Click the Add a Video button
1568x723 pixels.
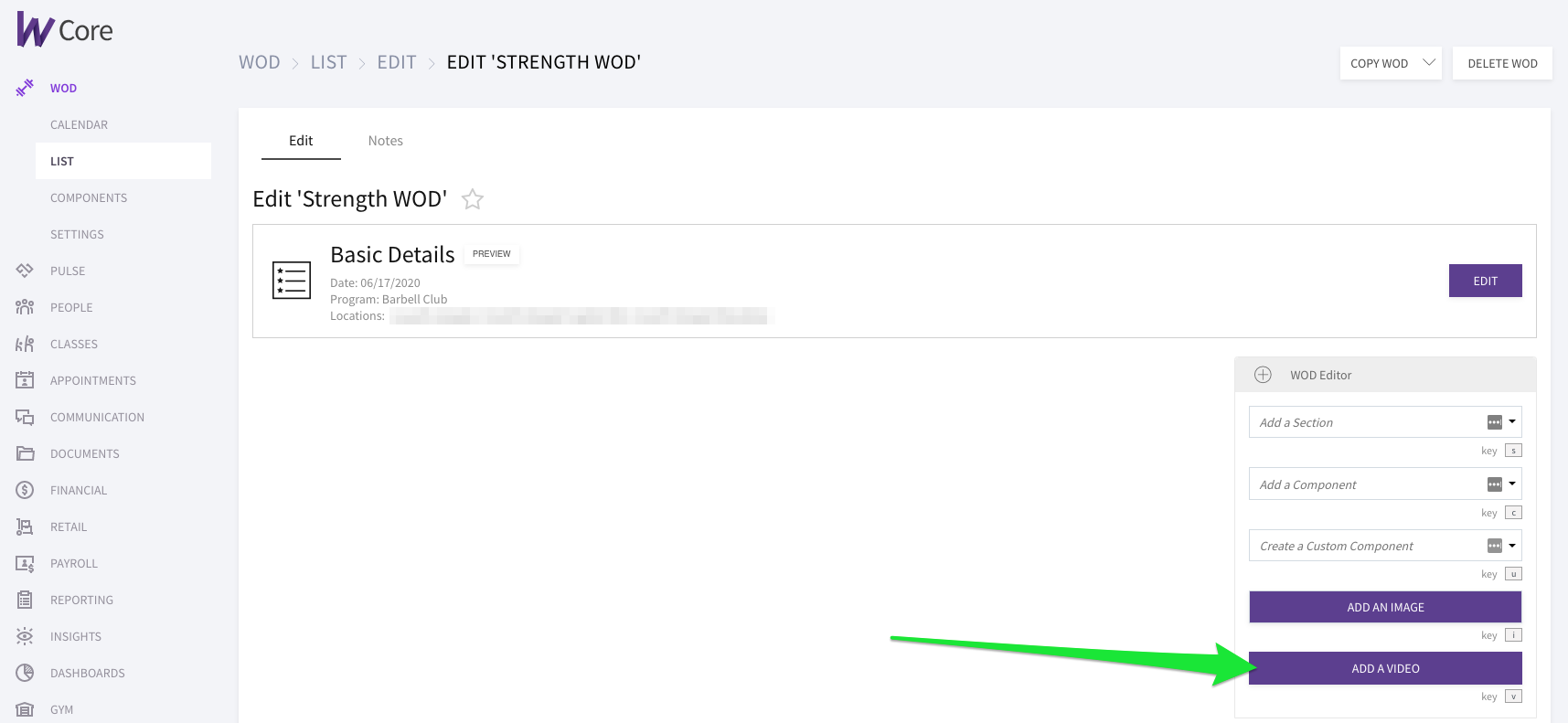click(x=1385, y=668)
